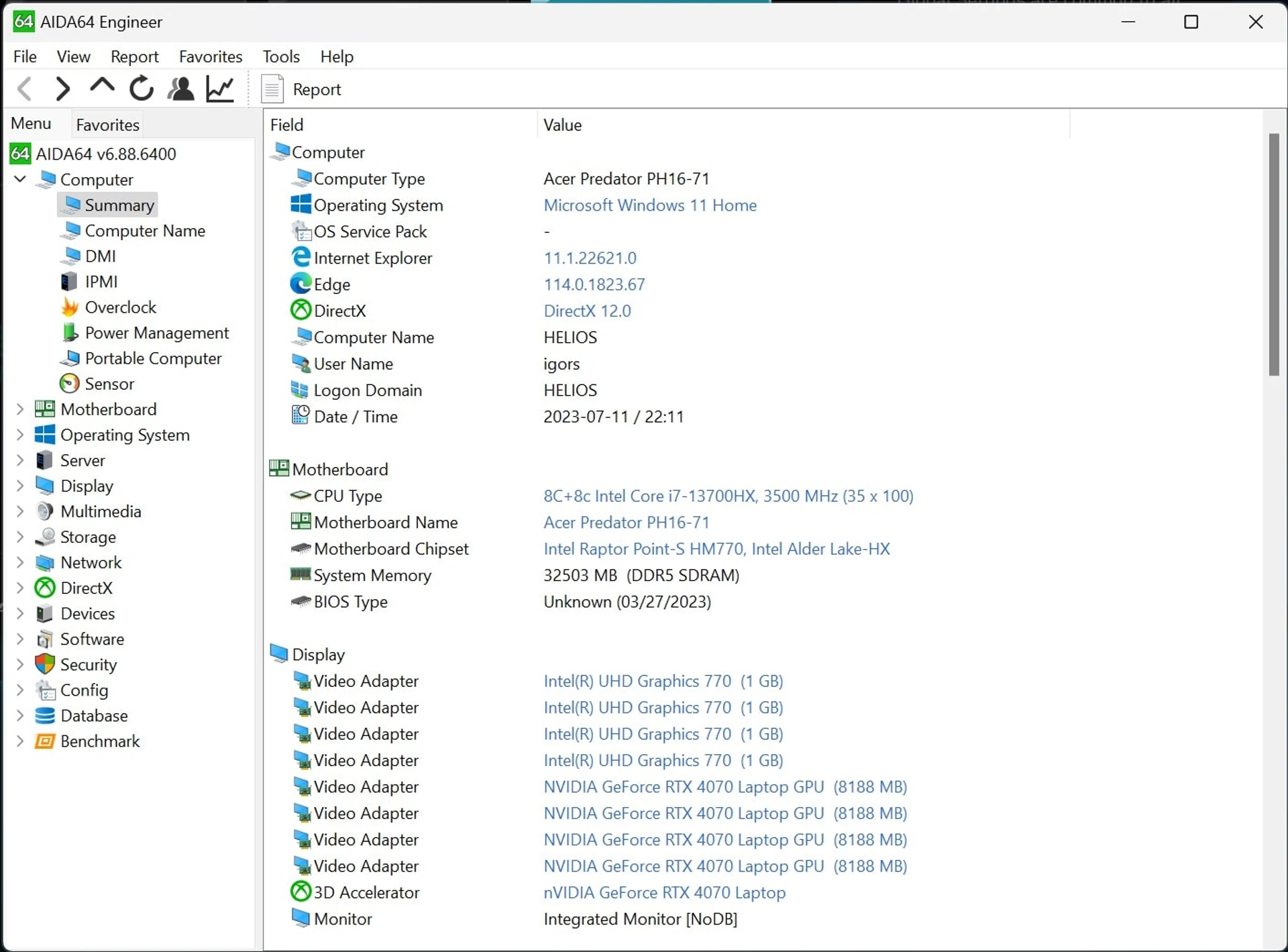Click the 32503 MB (DDR5 SDRAM) value
The width and height of the screenshot is (1288, 952).
click(x=641, y=575)
